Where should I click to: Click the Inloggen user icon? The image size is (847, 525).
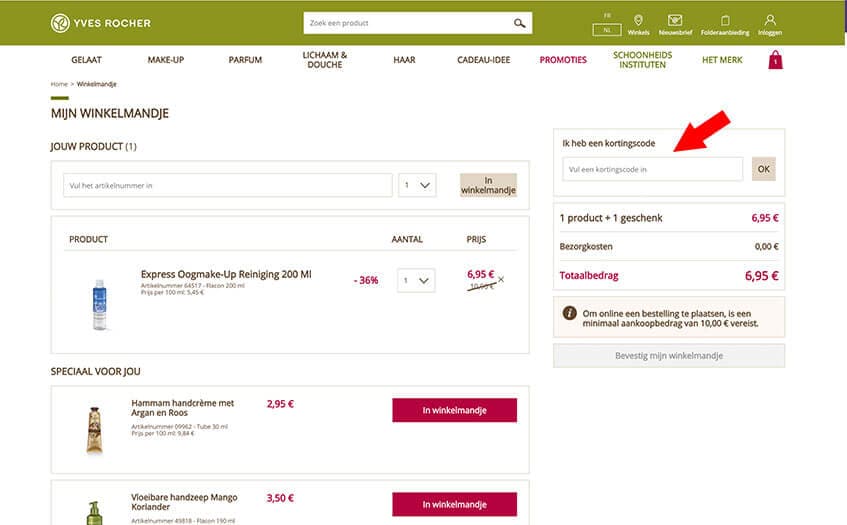pyautogui.click(x=769, y=23)
